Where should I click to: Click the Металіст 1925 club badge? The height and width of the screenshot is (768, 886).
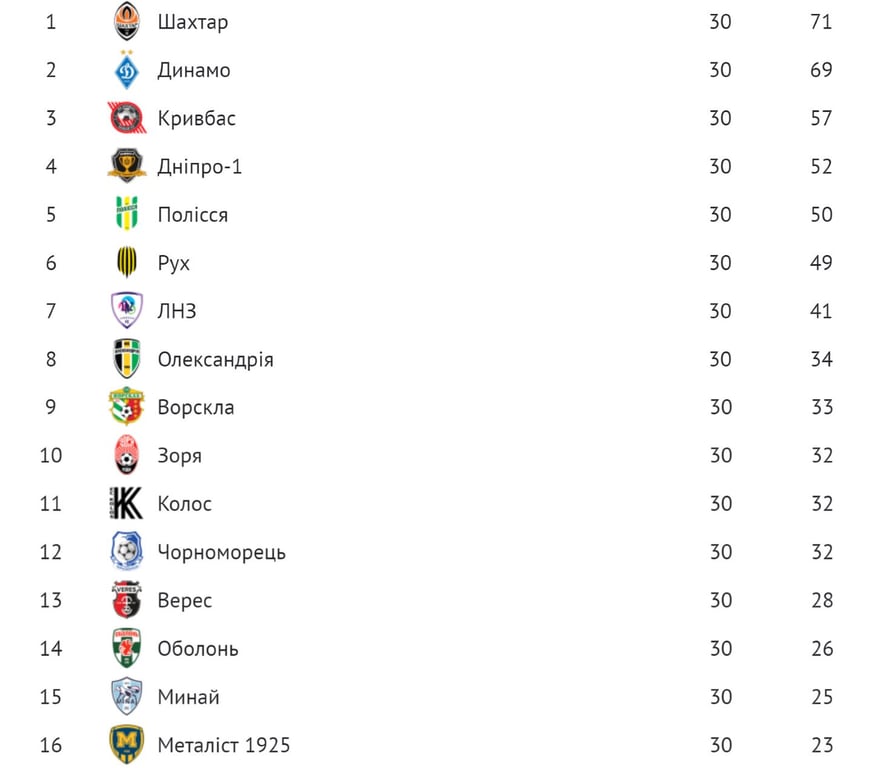click(127, 745)
